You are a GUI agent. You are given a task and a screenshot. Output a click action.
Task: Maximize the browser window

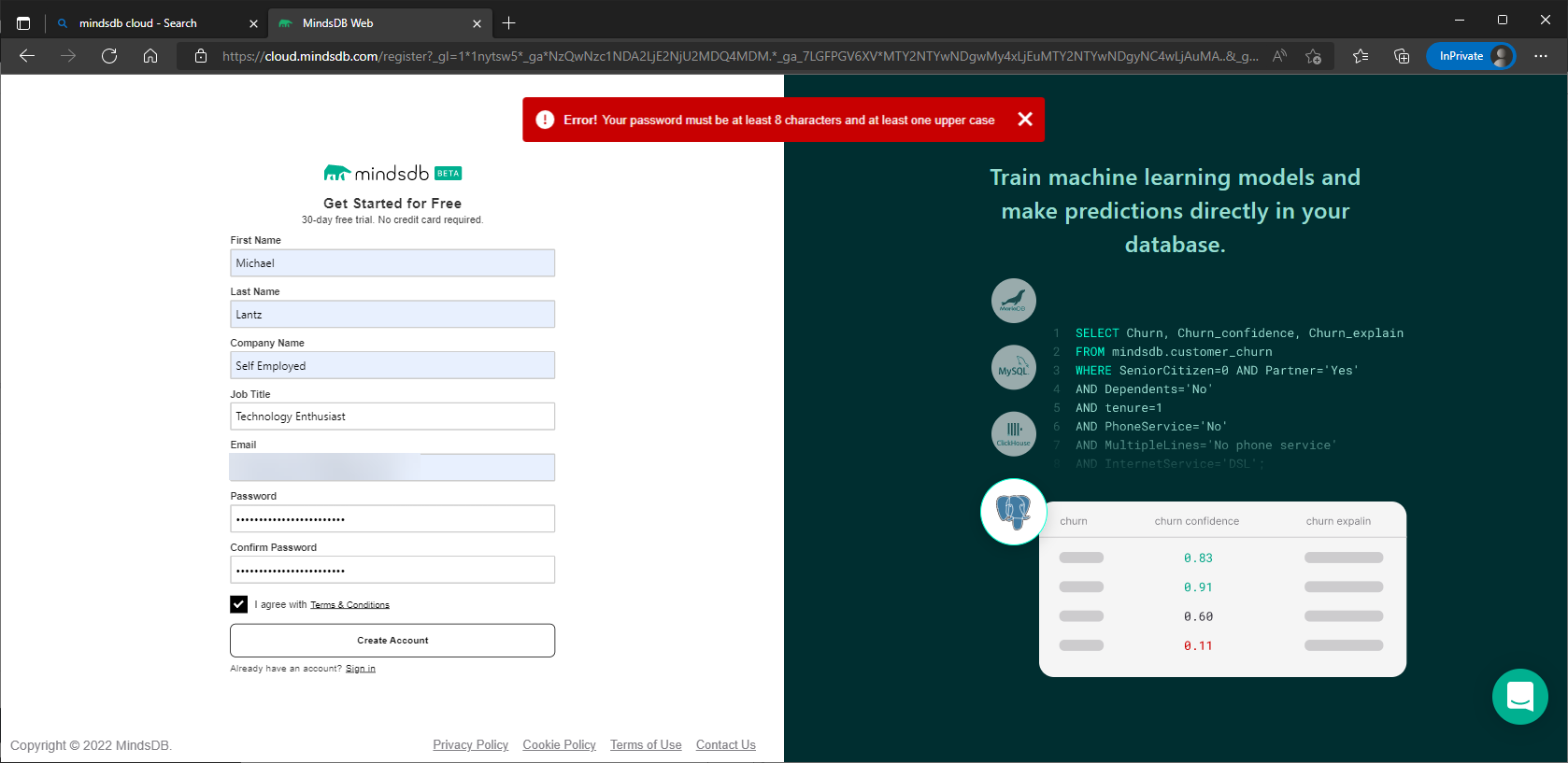(1503, 20)
